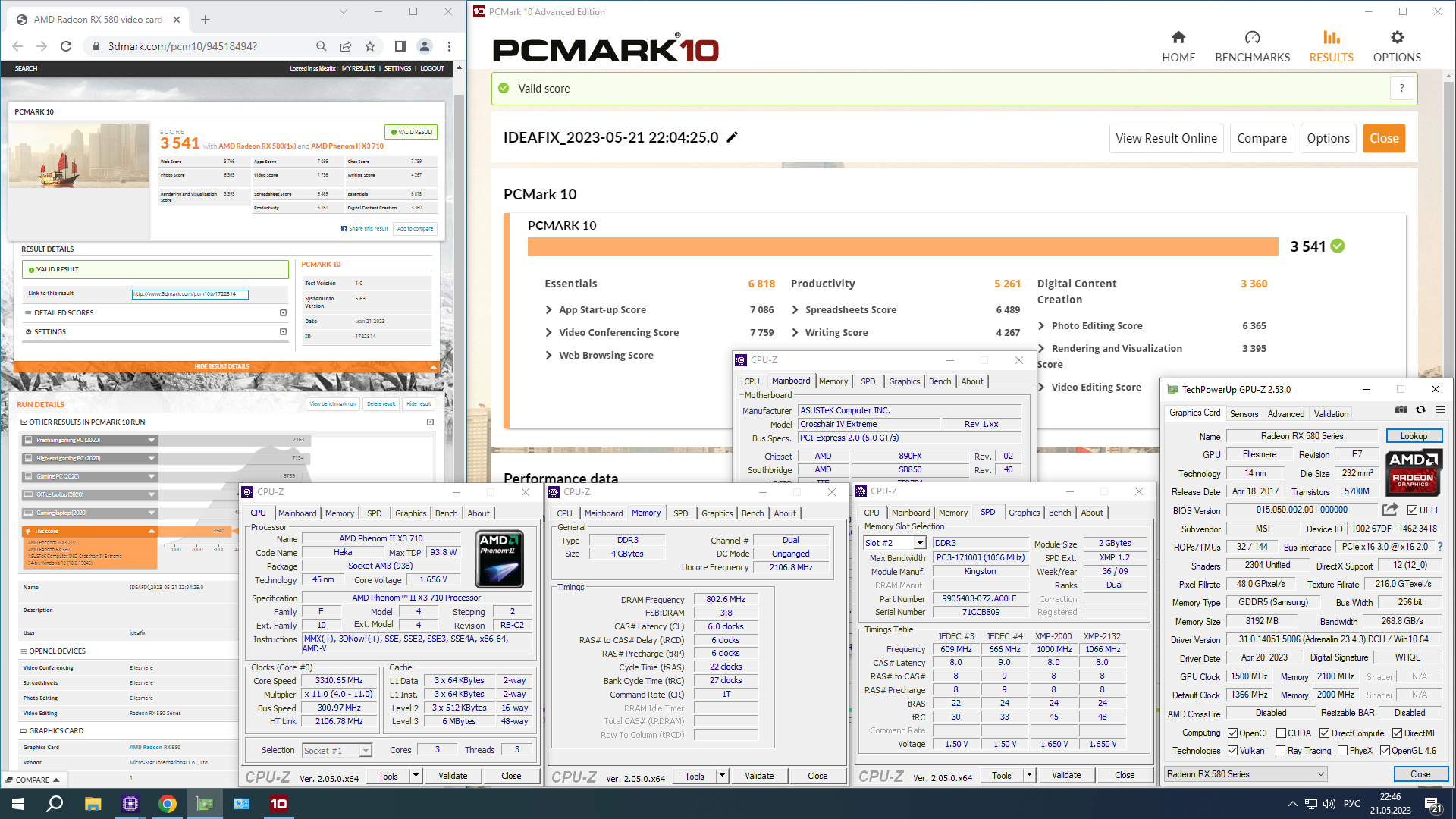Open the help question mark next to Valid score
Image resolution: width=1456 pixels, height=819 pixels.
[1401, 88]
